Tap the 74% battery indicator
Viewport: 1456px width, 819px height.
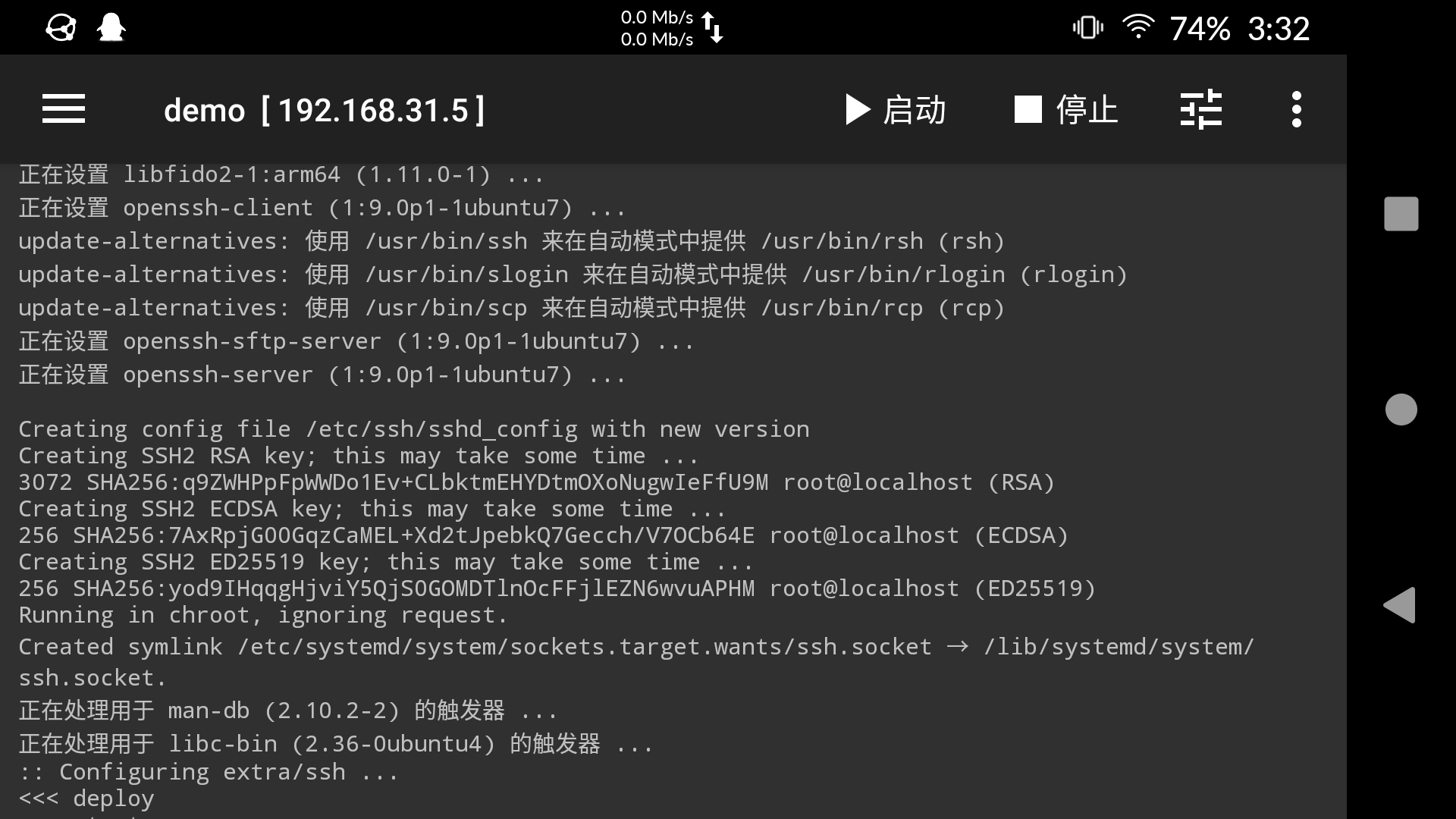click(x=1200, y=28)
